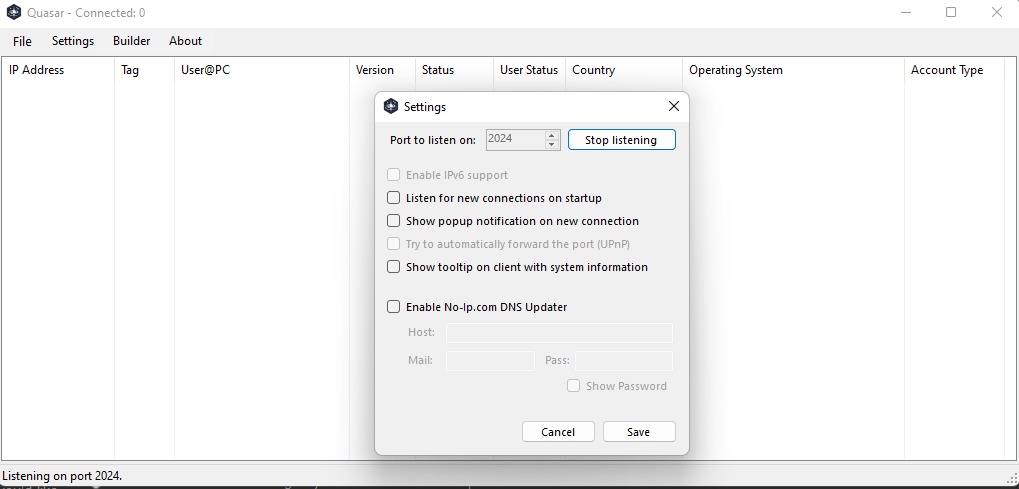Click the Quasar logo in main title bar
The height and width of the screenshot is (489, 1019).
tap(14, 12)
